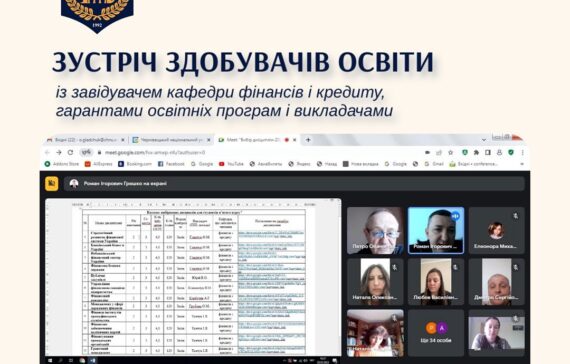
Task: Open a new browser tab
Action: pos(308,140)
